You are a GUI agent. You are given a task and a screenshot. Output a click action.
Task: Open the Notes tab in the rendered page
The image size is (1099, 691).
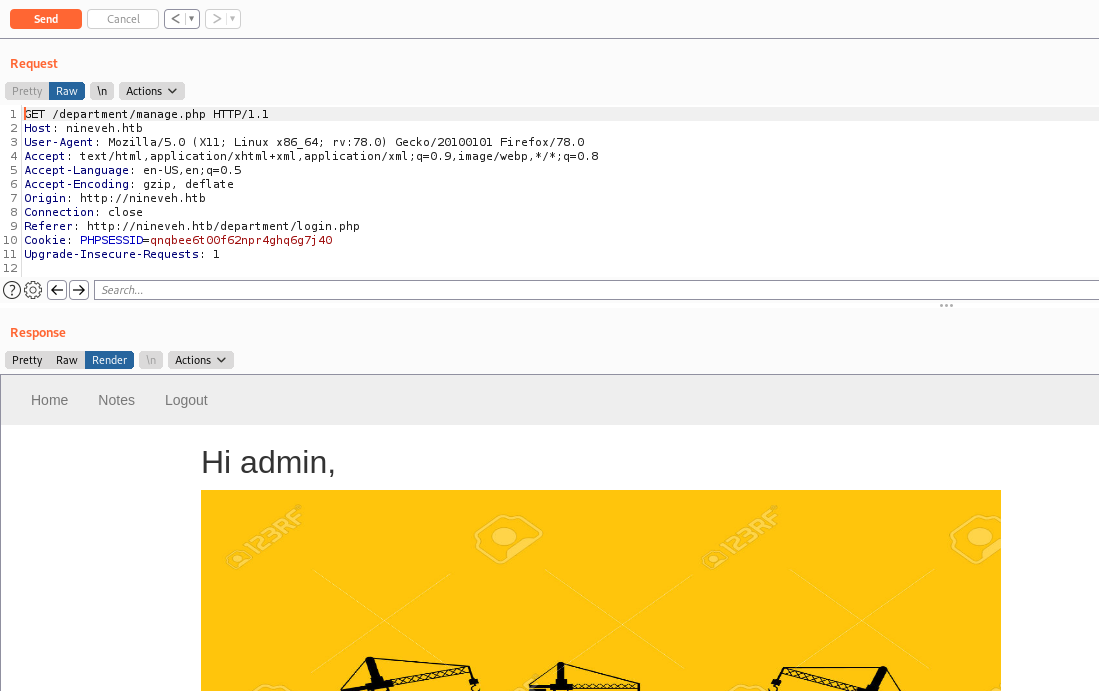tap(116, 399)
